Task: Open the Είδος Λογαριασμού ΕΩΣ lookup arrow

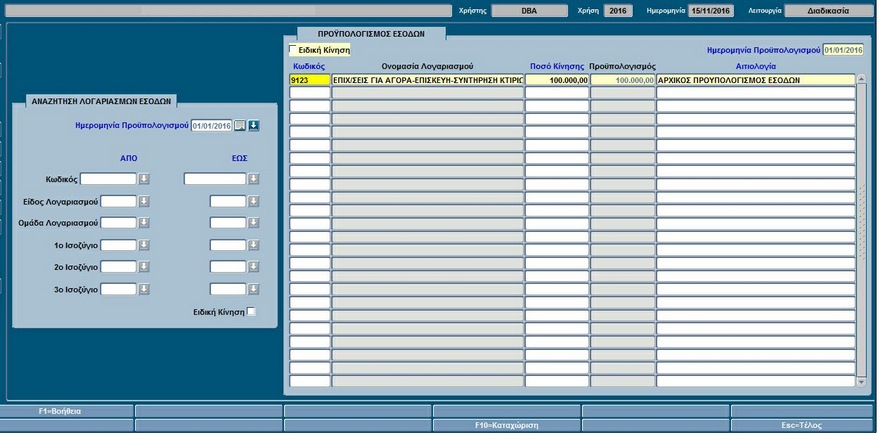Action: pos(254,201)
